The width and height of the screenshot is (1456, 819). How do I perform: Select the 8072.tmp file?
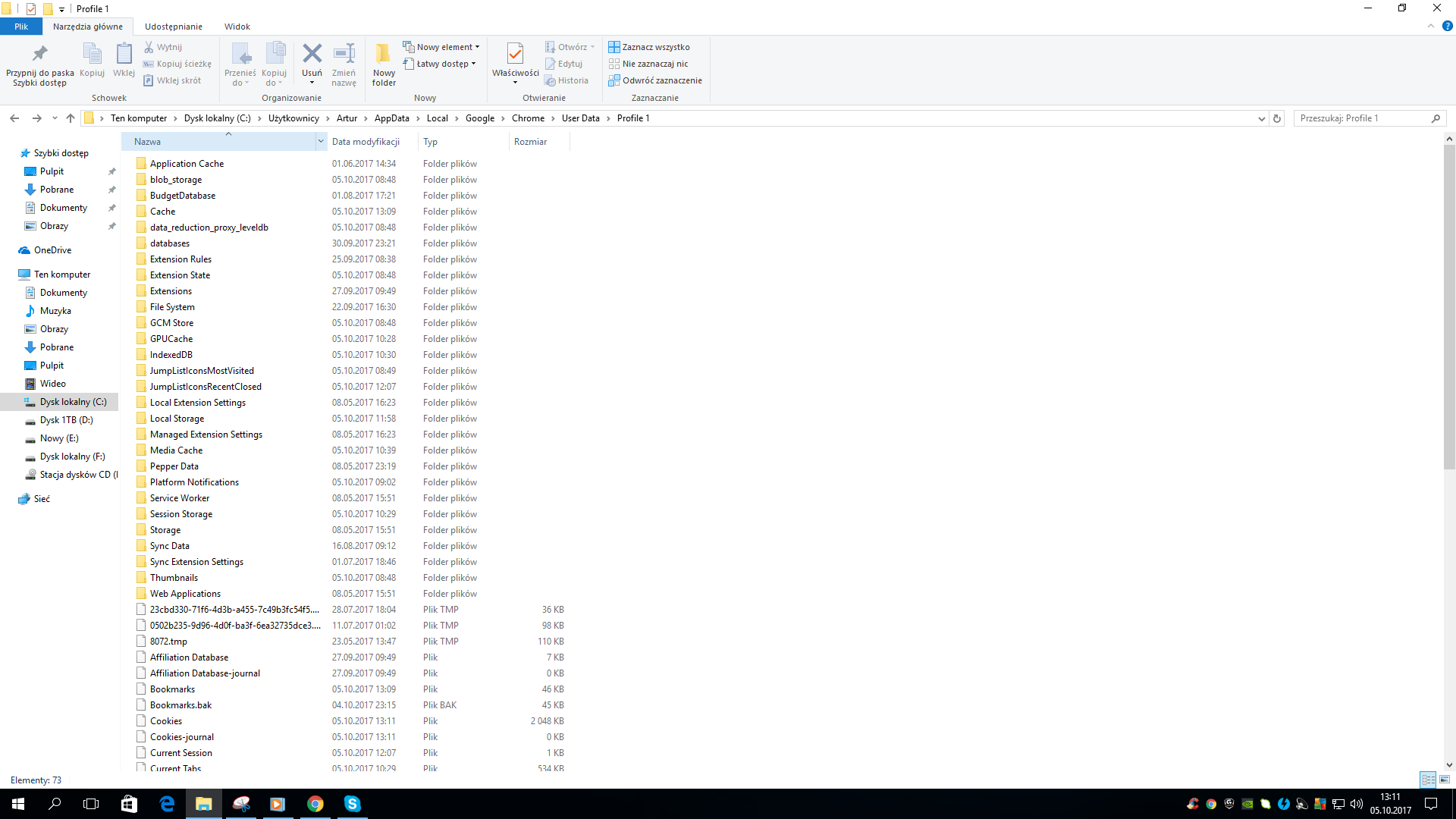(168, 642)
